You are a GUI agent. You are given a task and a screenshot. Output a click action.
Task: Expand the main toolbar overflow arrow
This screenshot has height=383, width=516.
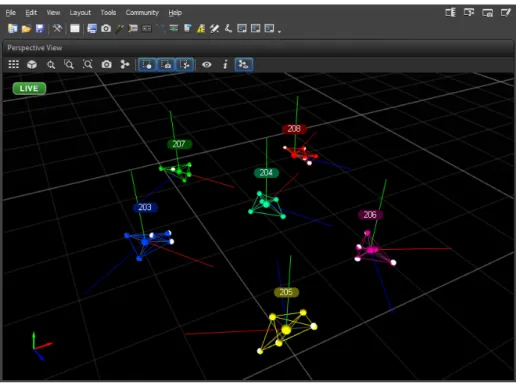(279, 31)
